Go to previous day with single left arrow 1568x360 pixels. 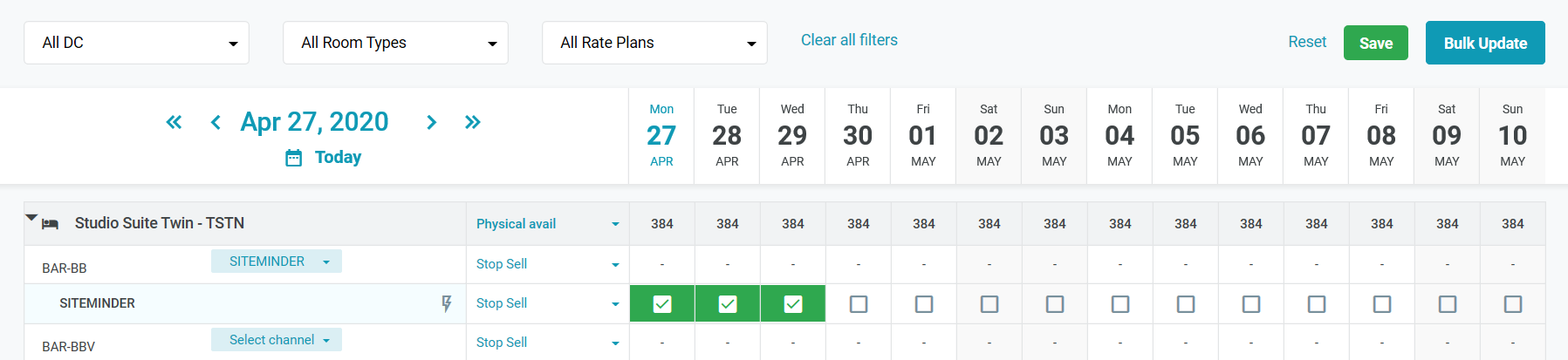click(x=216, y=122)
